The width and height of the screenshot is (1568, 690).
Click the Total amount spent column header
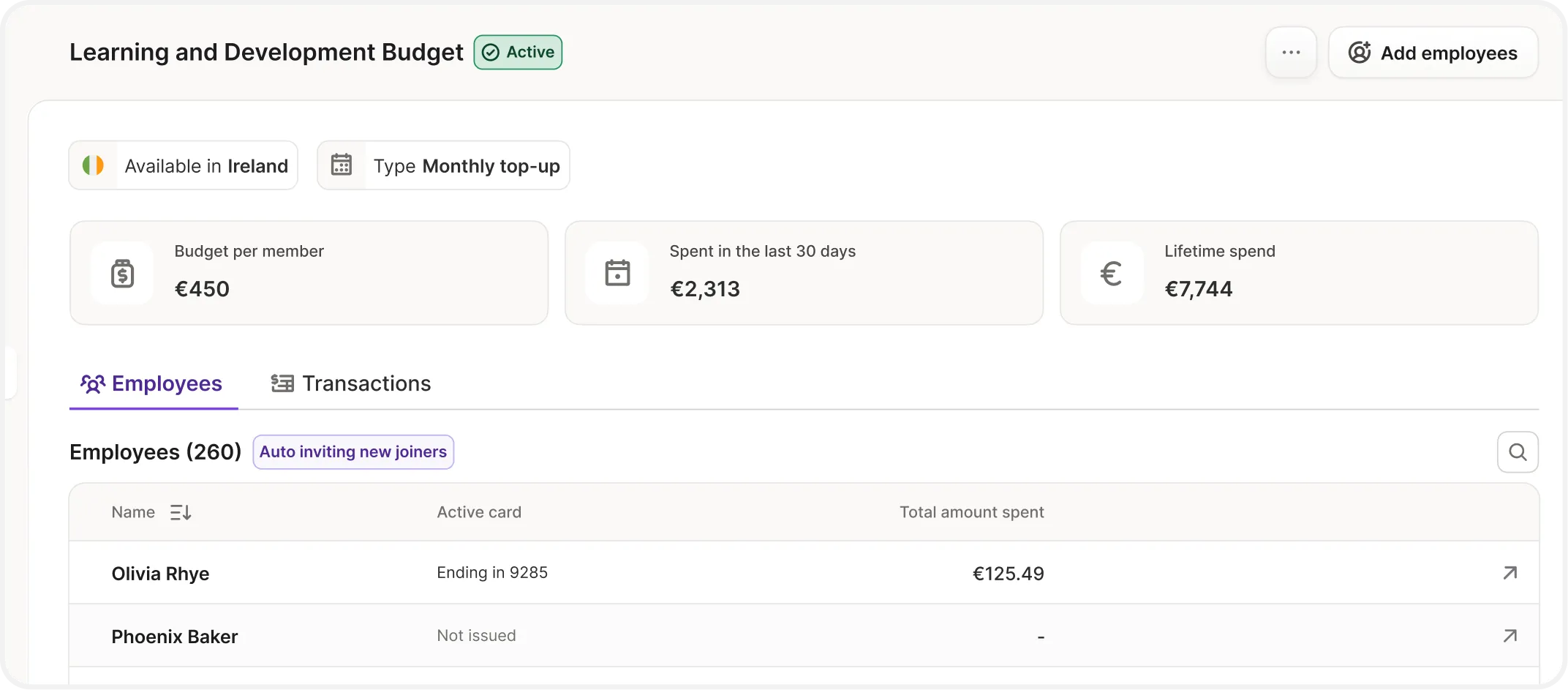point(971,512)
